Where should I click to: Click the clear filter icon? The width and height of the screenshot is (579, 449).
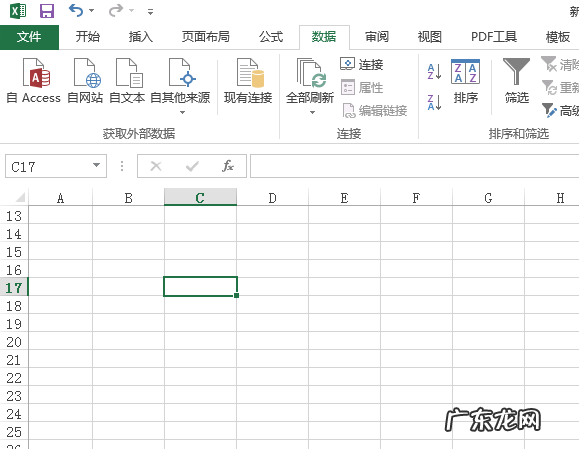coord(549,64)
